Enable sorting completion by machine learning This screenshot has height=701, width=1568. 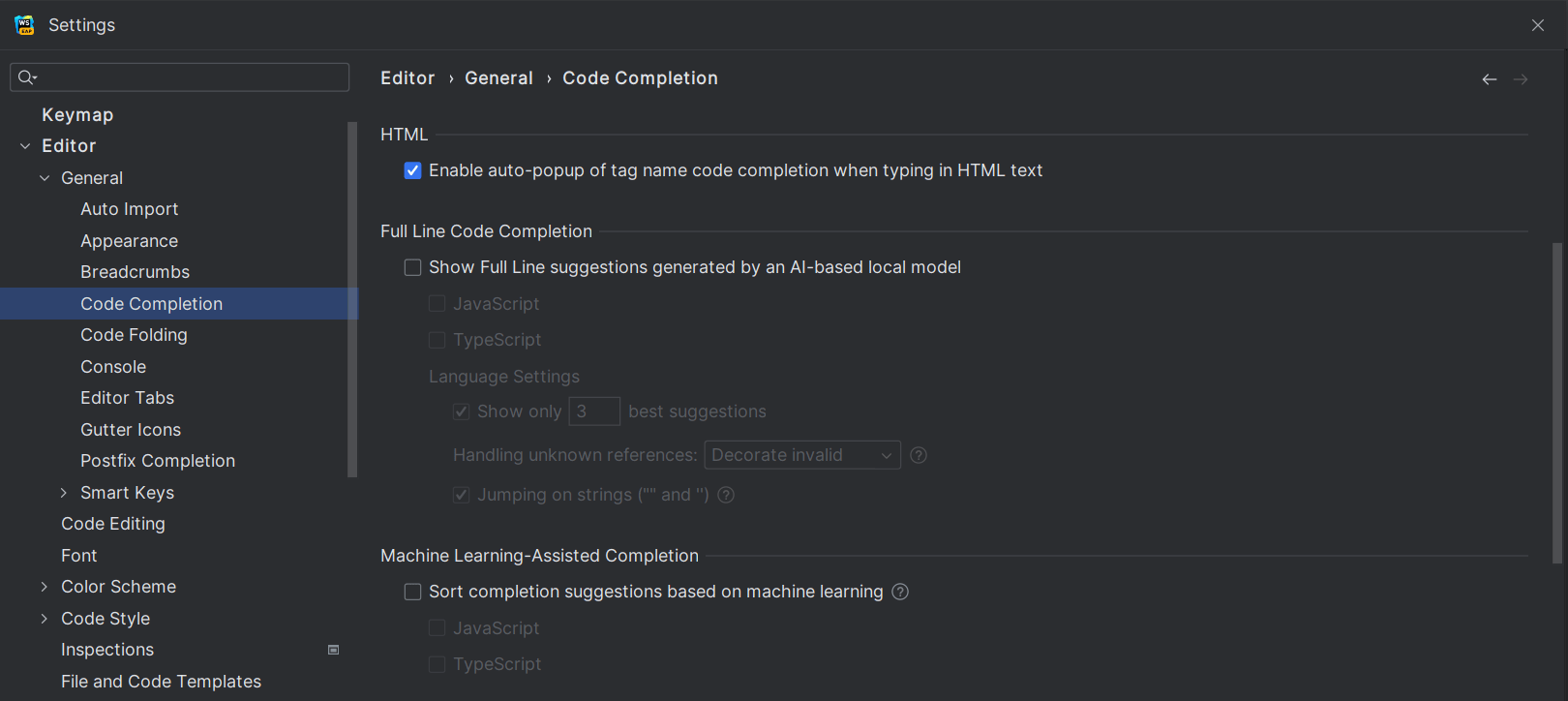click(413, 592)
